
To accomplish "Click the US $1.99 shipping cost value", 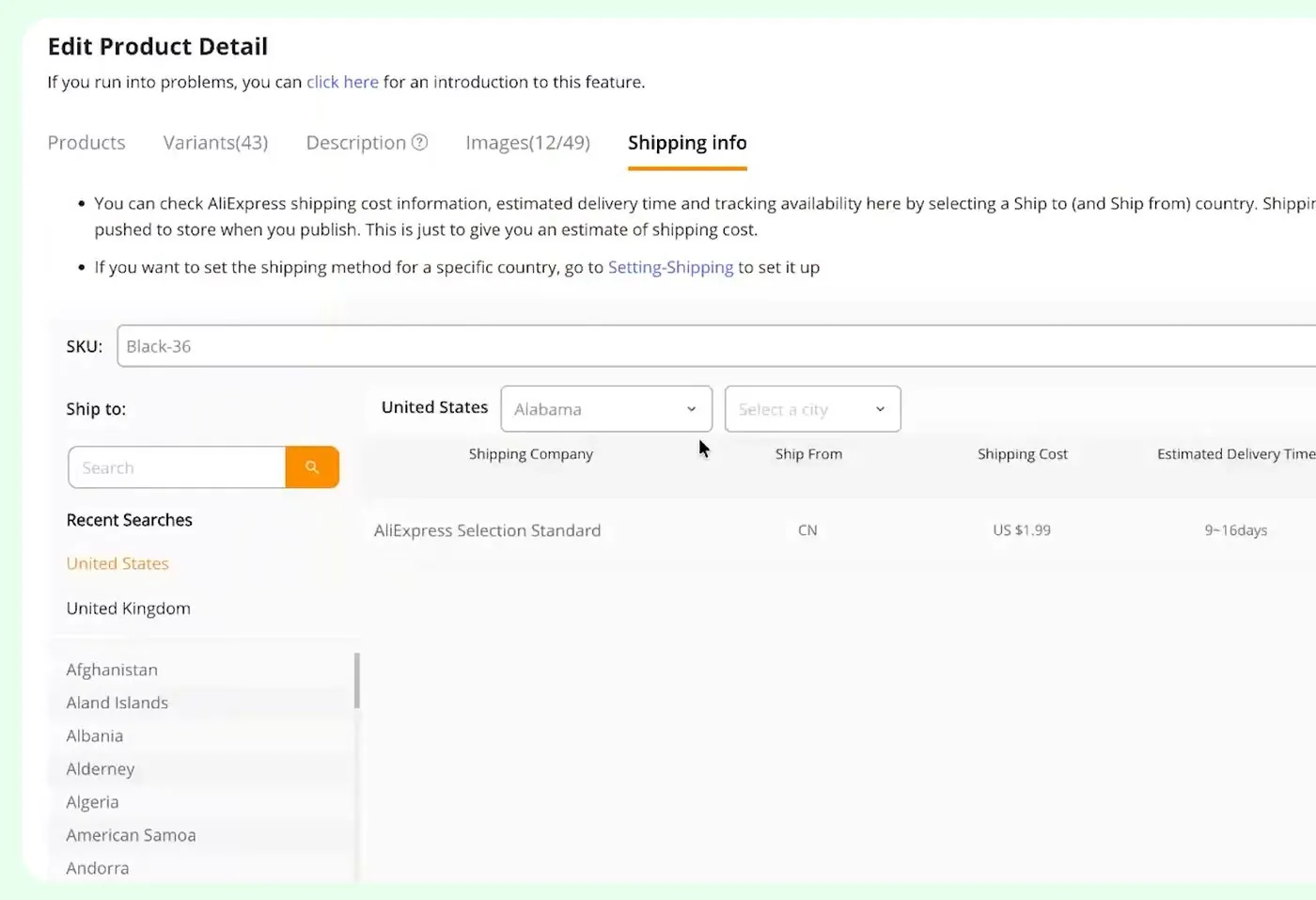I will [1022, 530].
